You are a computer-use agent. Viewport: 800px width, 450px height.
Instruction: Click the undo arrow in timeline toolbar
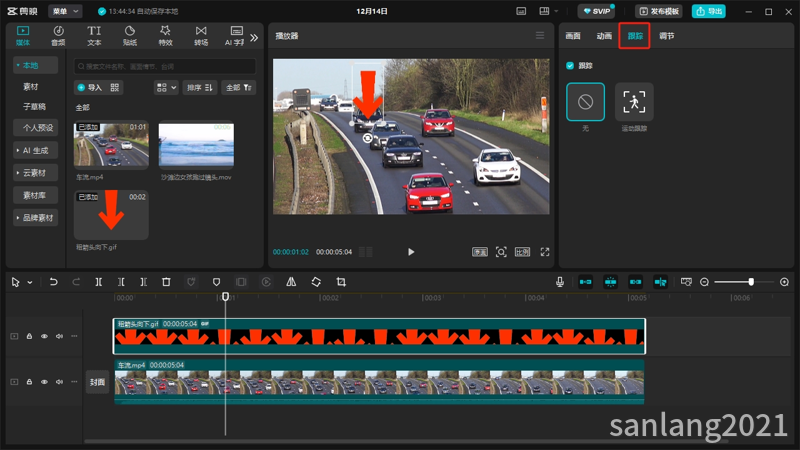(x=53, y=282)
